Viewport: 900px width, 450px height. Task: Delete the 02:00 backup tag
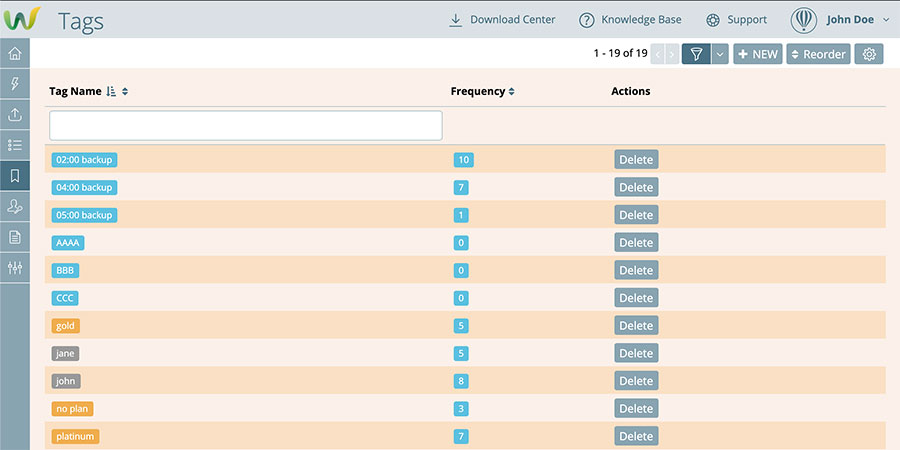click(636, 160)
